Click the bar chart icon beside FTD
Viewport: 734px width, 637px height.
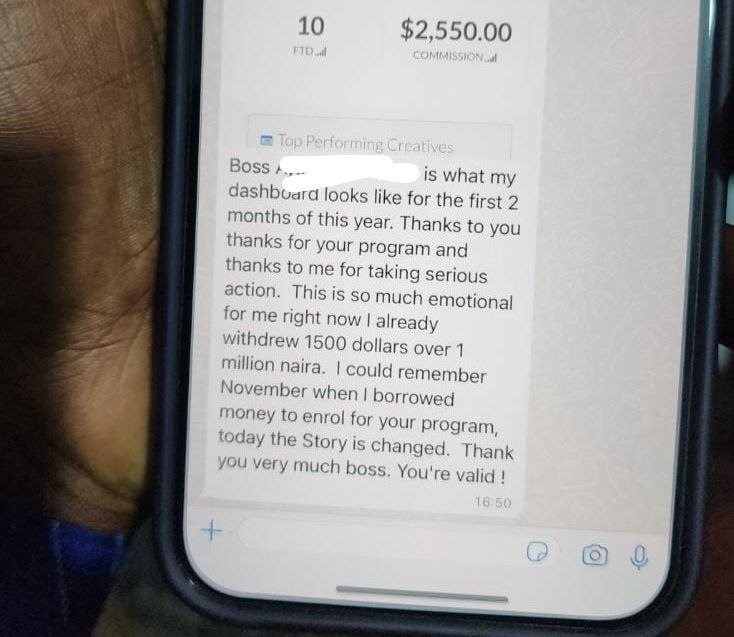(321, 51)
